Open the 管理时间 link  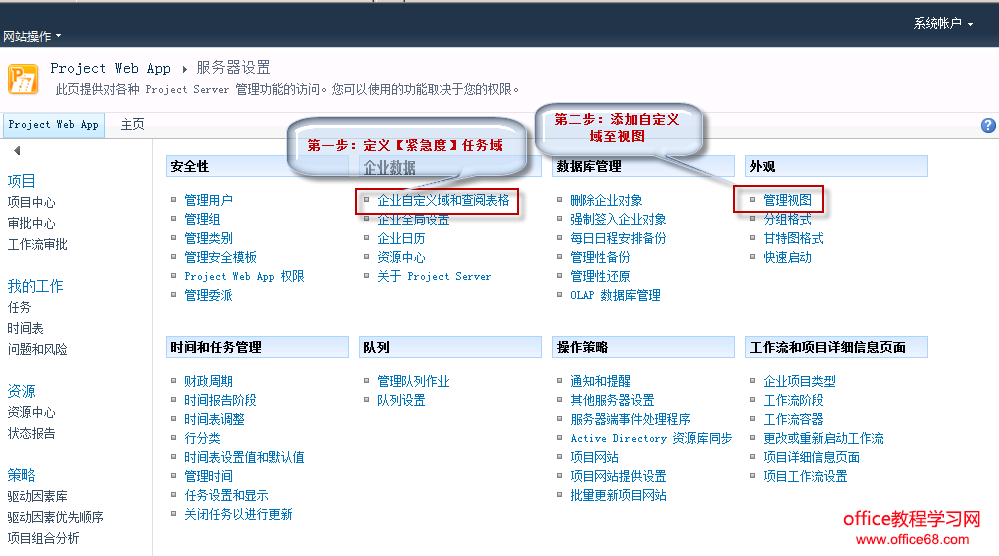point(208,476)
